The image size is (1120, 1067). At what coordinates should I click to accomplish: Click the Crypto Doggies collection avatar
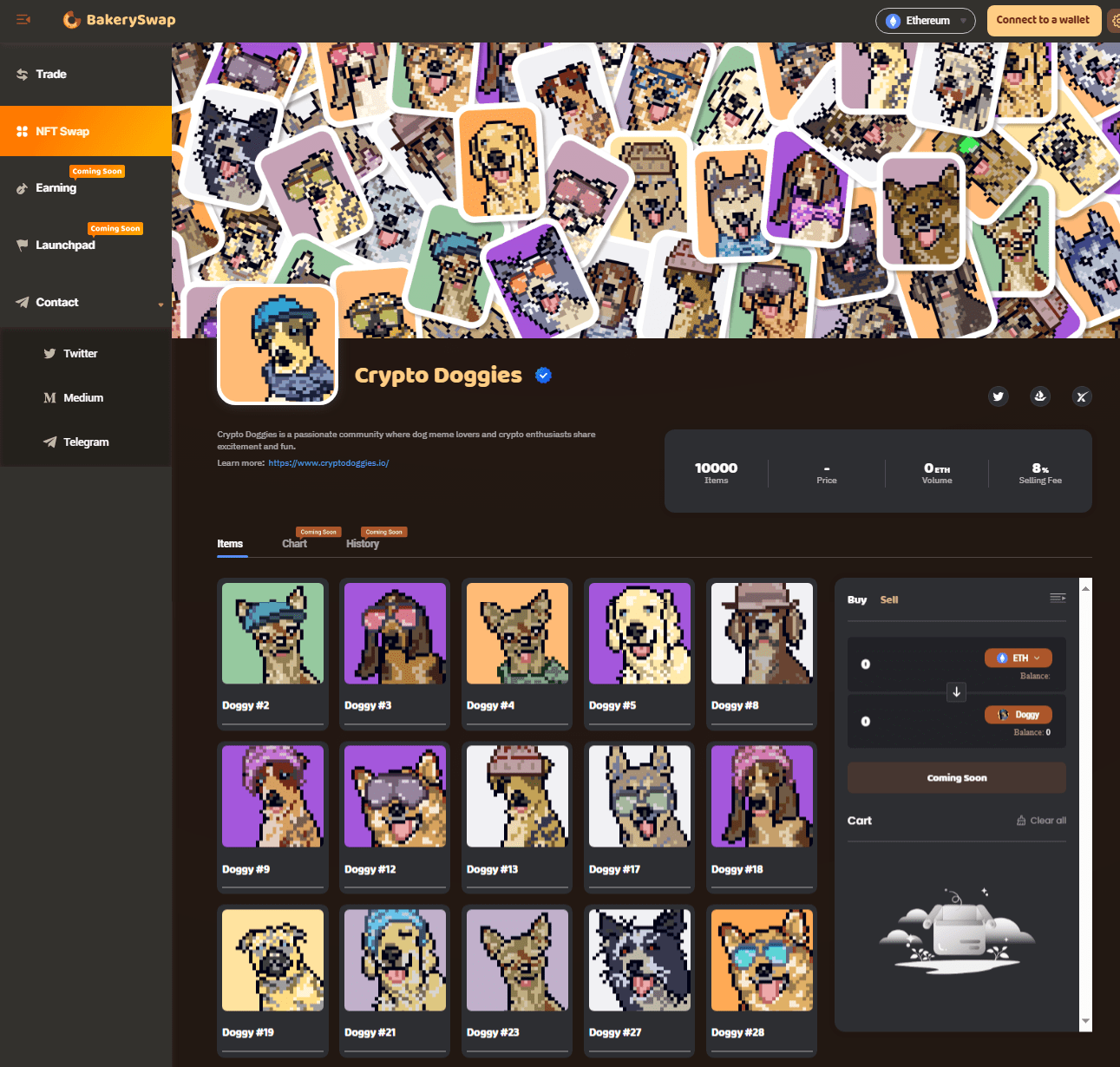point(278,344)
